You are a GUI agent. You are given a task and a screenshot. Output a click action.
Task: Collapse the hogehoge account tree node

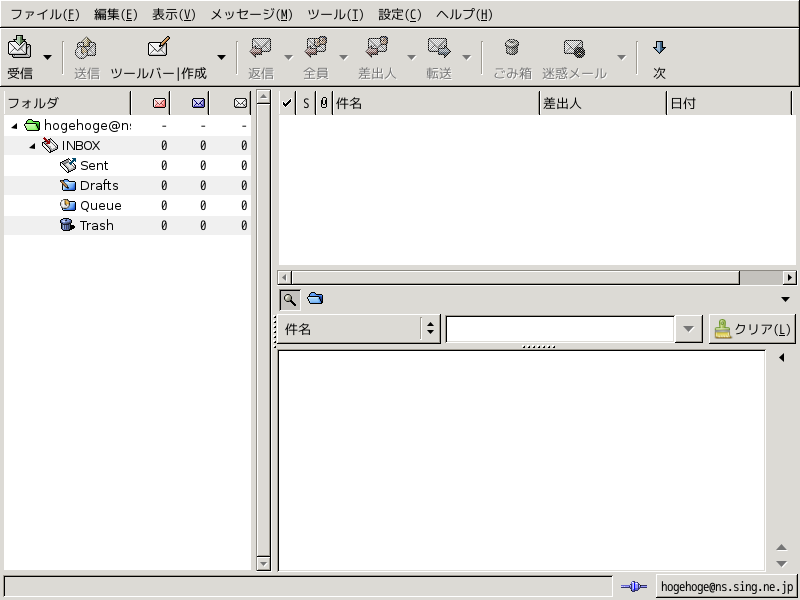coord(14,126)
